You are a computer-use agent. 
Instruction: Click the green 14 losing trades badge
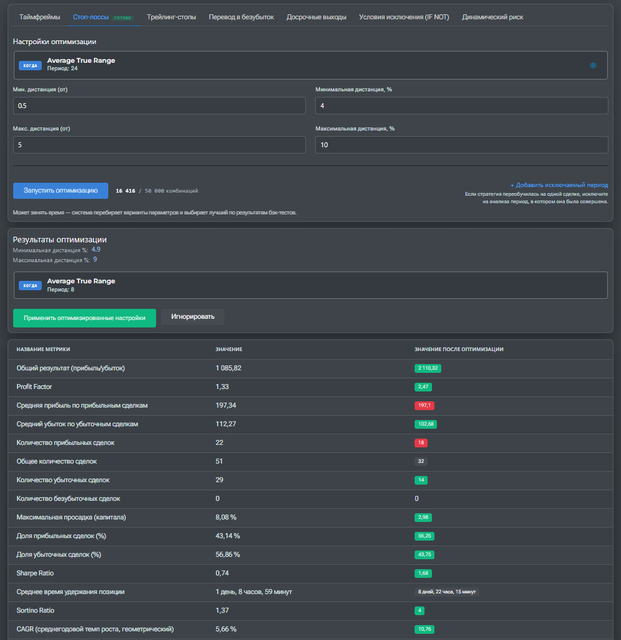(x=421, y=480)
